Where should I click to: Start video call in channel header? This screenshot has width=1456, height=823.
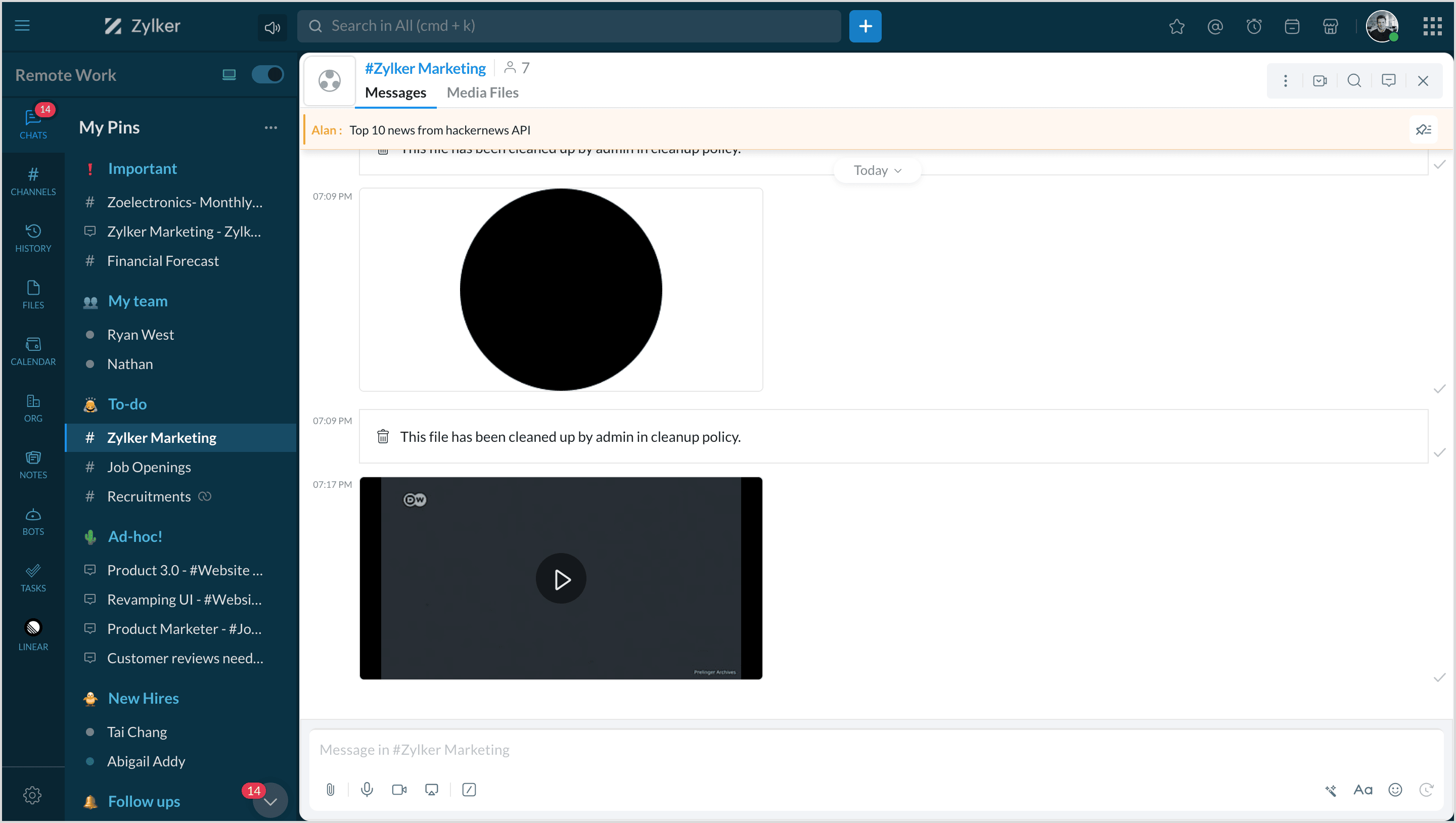(1320, 81)
